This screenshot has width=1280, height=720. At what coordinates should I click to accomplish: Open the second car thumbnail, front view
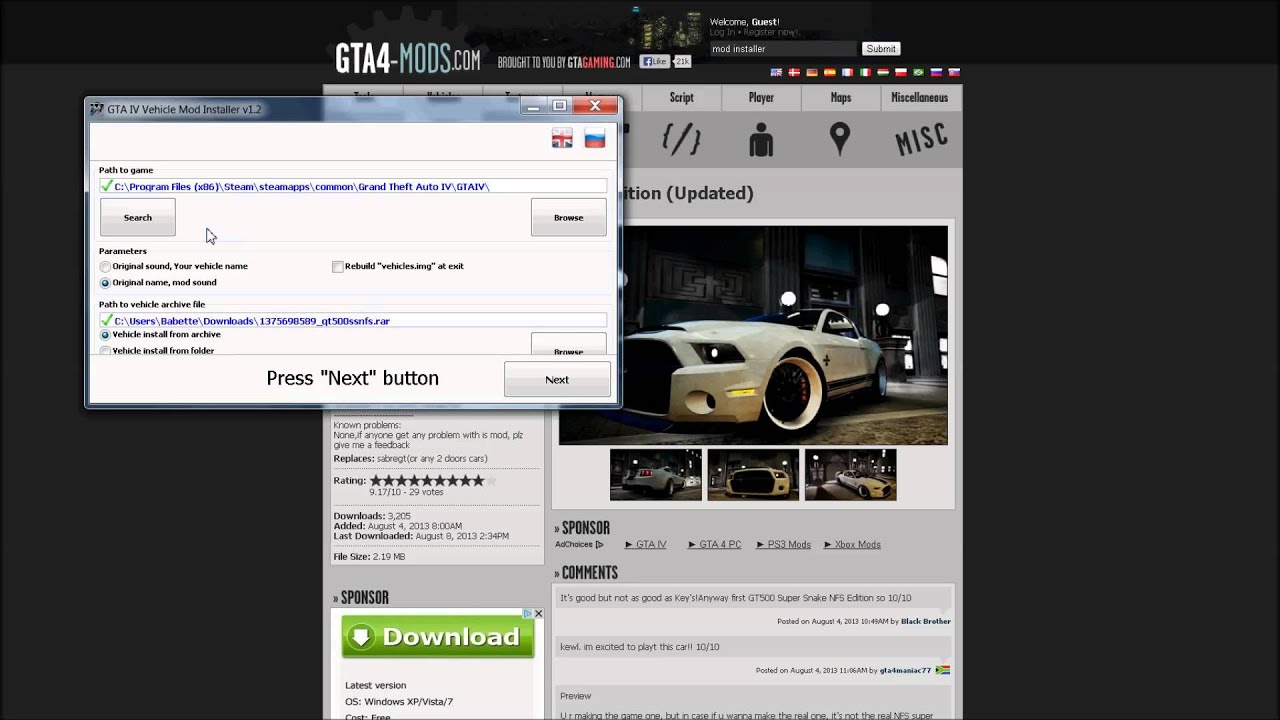(753, 475)
